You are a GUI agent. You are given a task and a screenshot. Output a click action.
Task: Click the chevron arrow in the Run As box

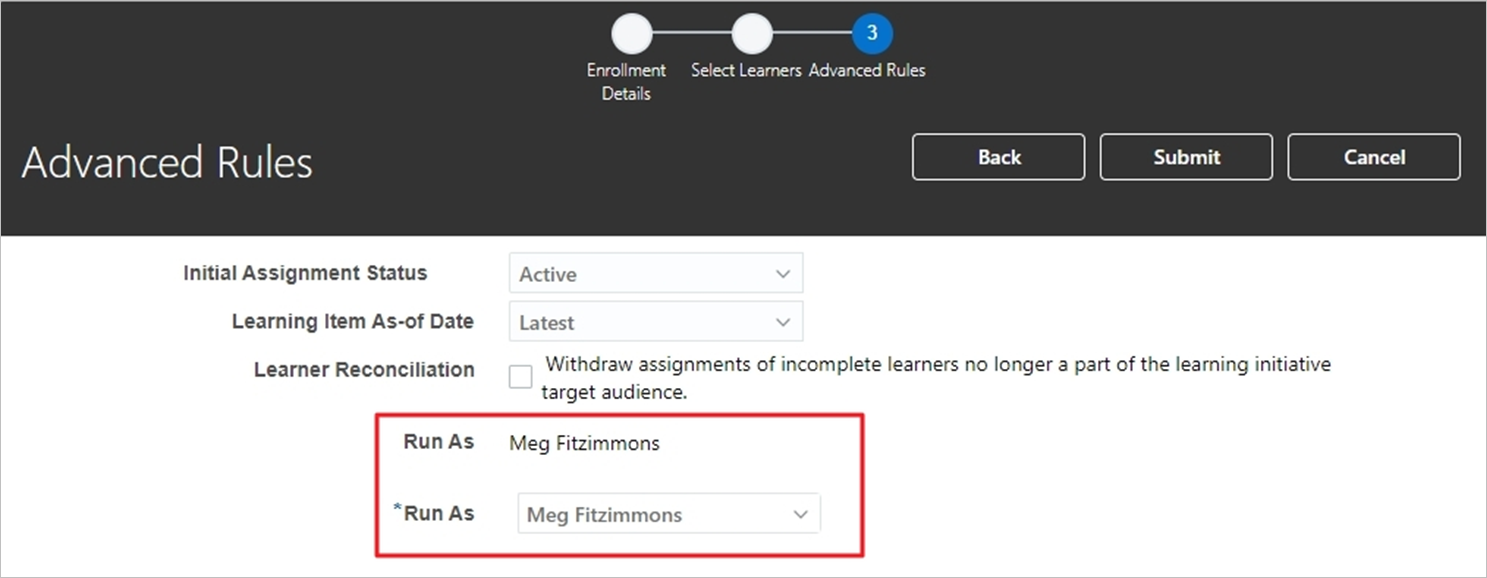pos(800,515)
